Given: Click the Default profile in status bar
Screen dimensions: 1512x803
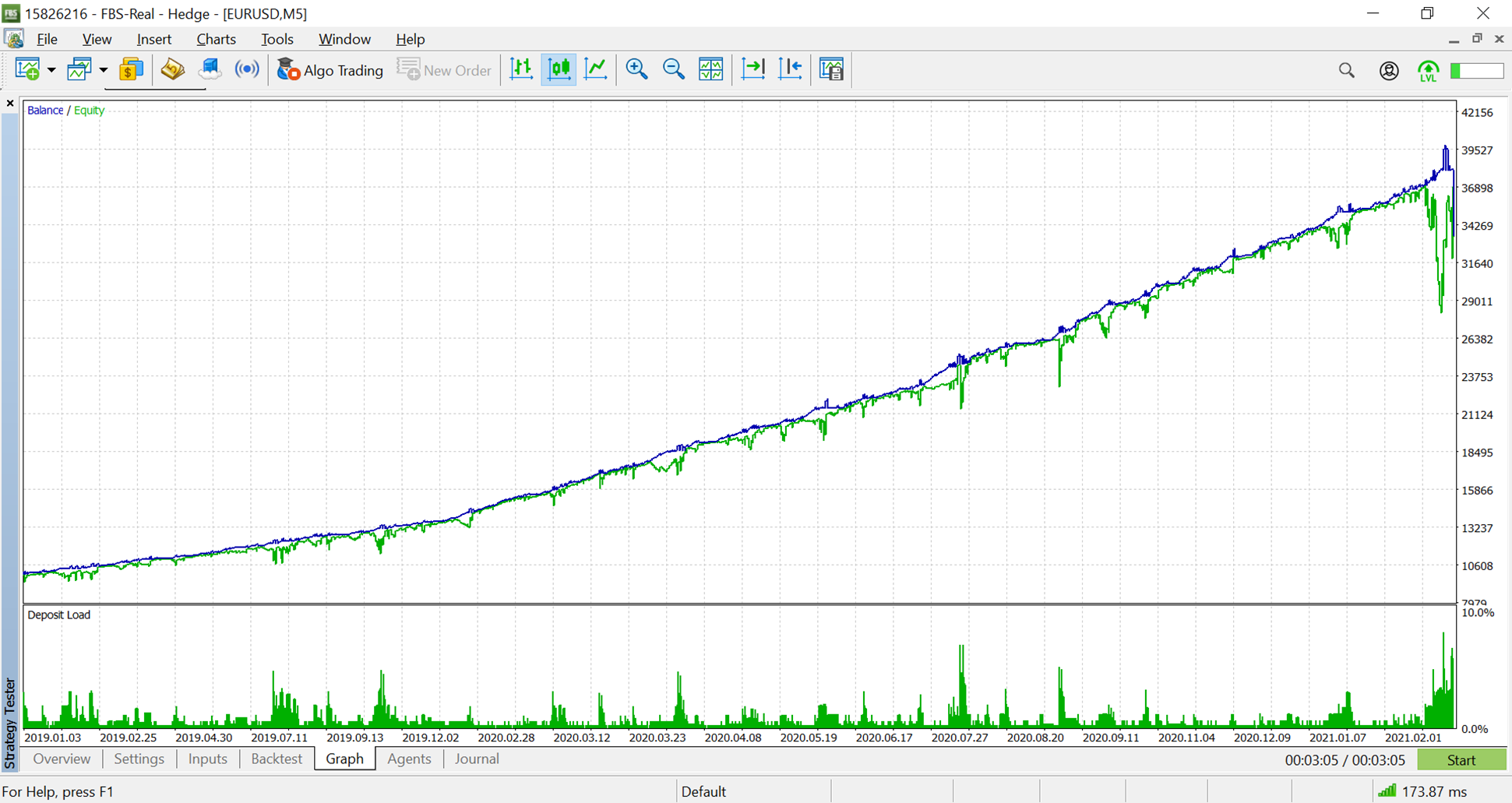Looking at the screenshot, I should pos(703,792).
